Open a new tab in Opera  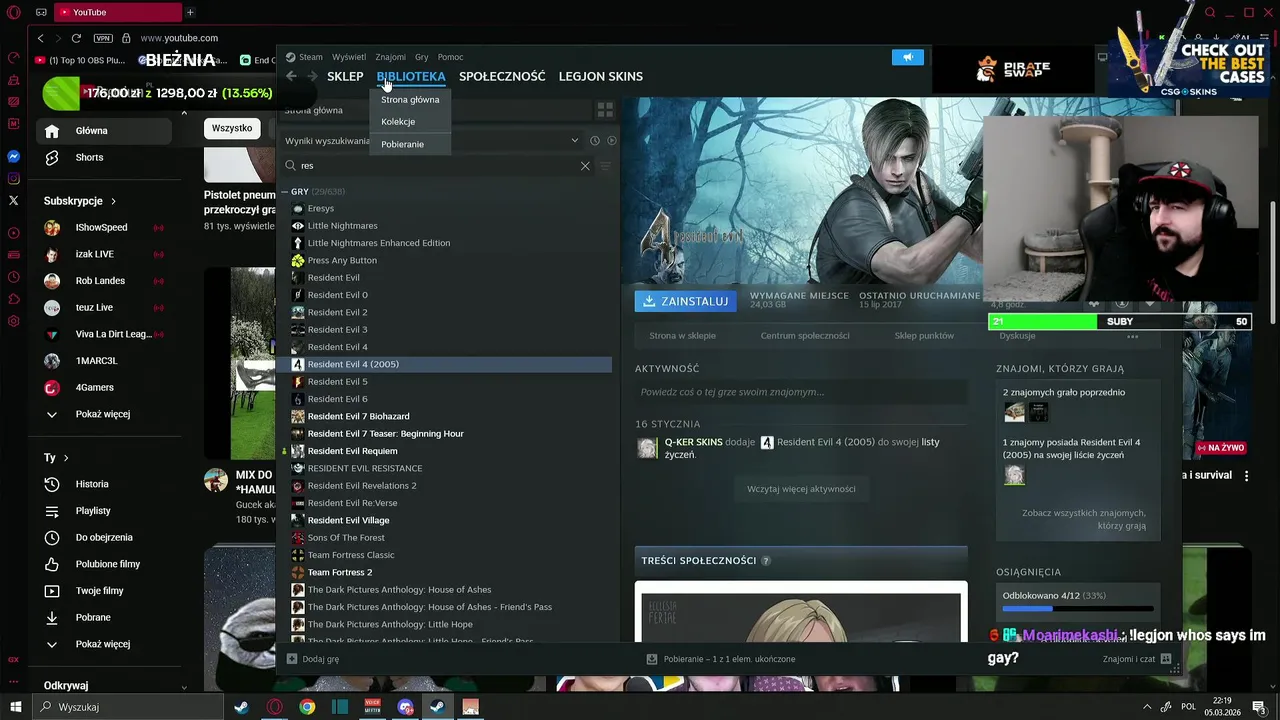pyautogui.click(x=190, y=12)
